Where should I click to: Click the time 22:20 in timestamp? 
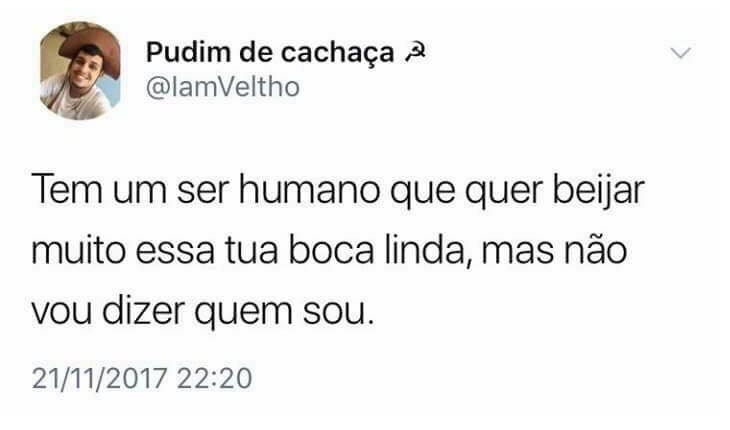coord(215,378)
